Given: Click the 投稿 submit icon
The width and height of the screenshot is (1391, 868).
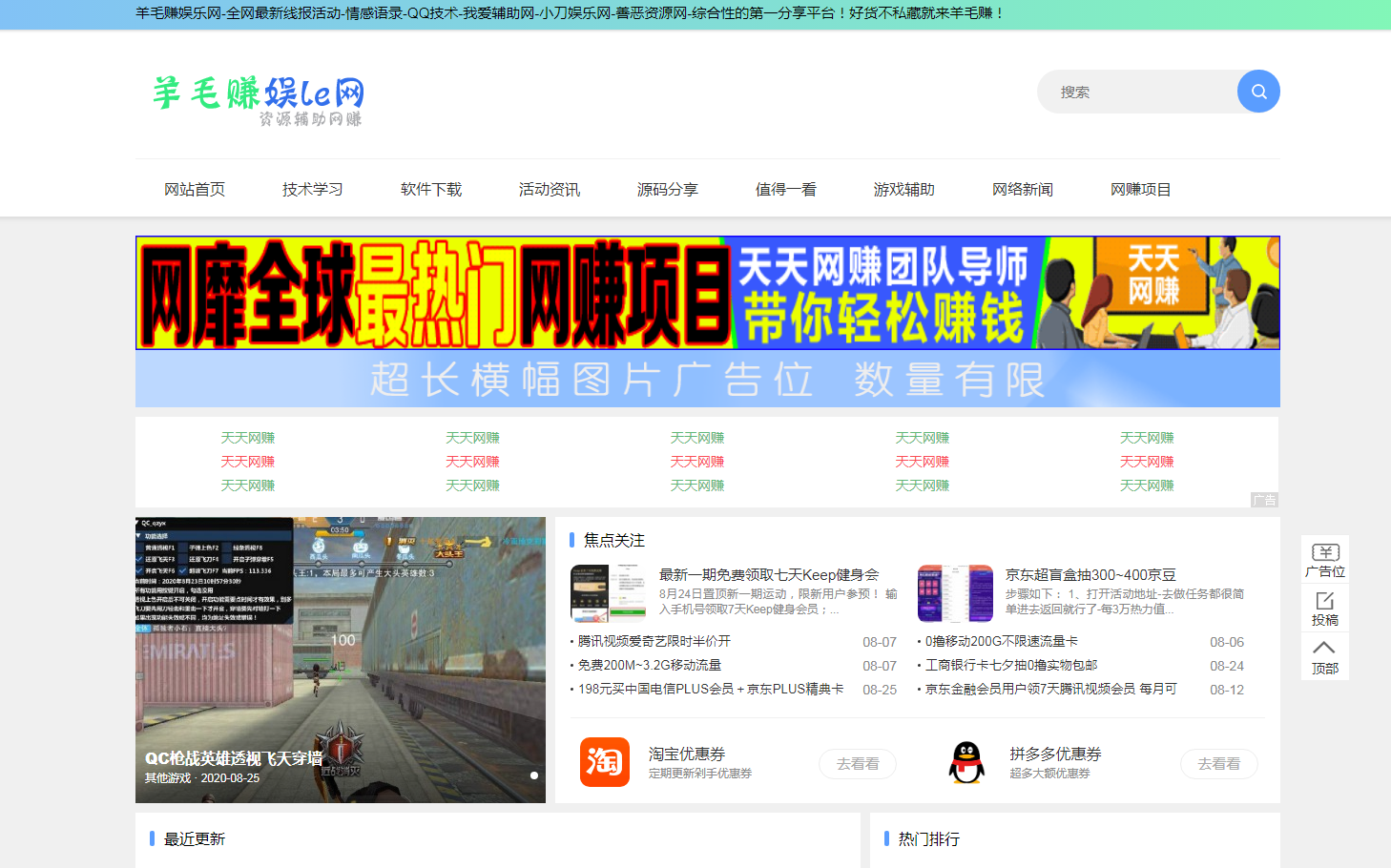Looking at the screenshot, I should 1324,608.
